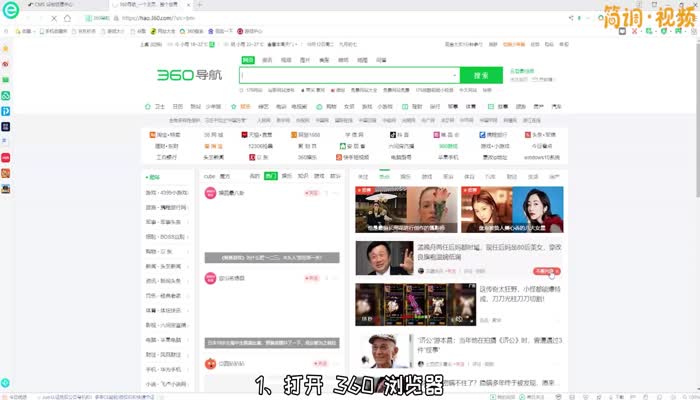Image resolution: width=700 pixels, height=400 pixels.
Task: Open the 卫士 category link
Action: (x=160, y=107)
